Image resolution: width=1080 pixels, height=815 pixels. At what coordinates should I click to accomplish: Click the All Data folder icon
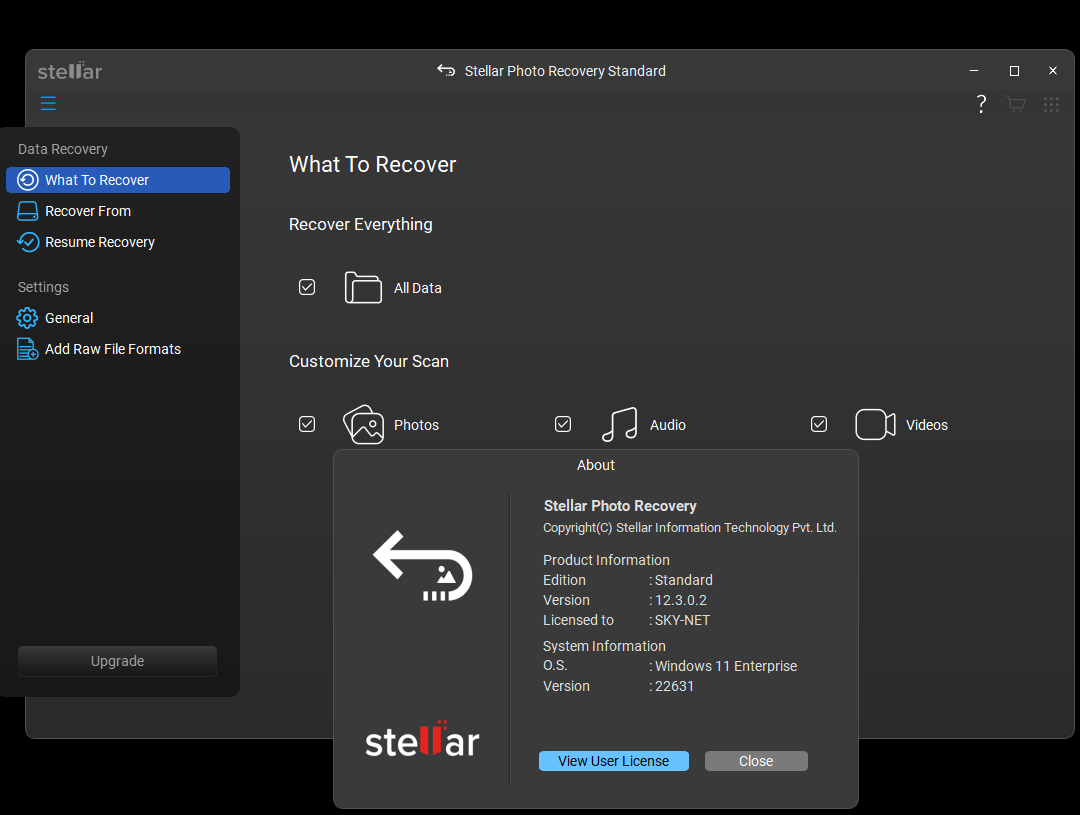click(x=363, y=287)
